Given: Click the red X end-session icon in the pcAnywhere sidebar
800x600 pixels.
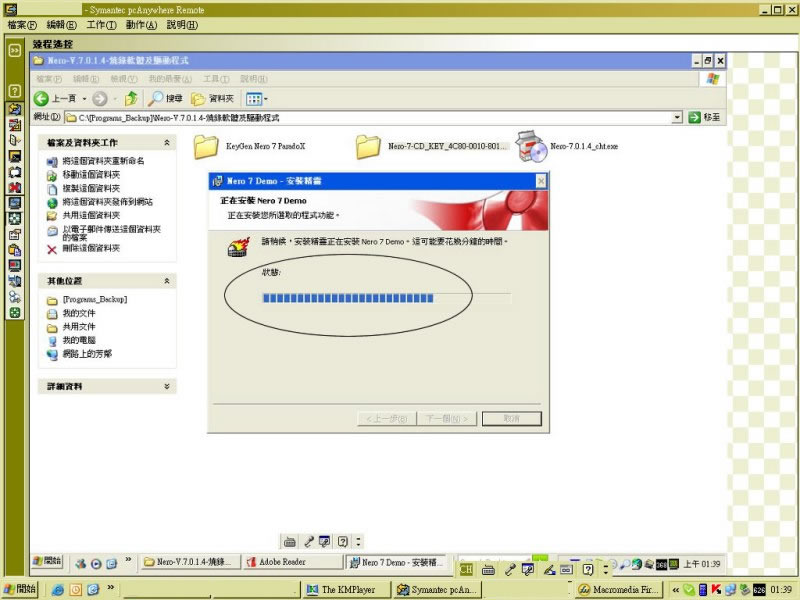Looking at the screenshot, I should (x=15, y=187).
